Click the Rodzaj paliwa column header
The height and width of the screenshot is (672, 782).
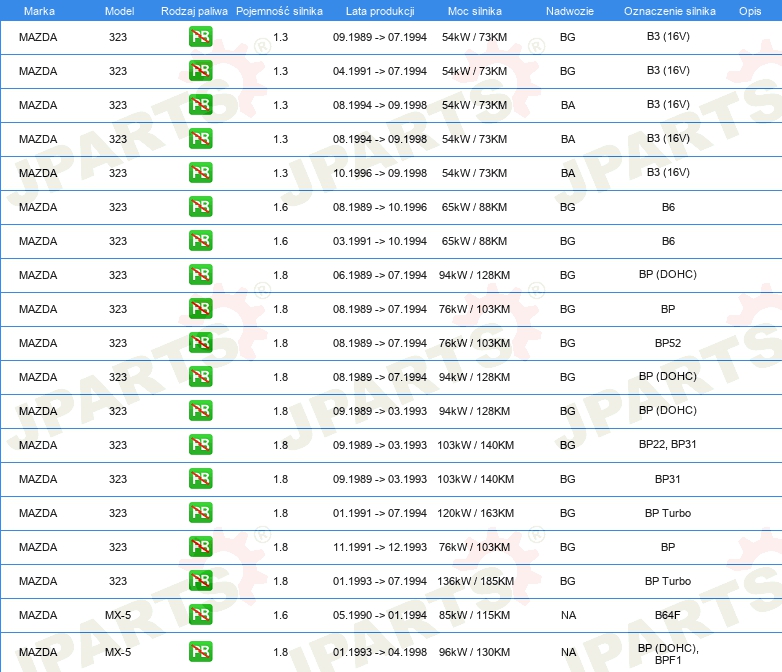pos(194,11)
